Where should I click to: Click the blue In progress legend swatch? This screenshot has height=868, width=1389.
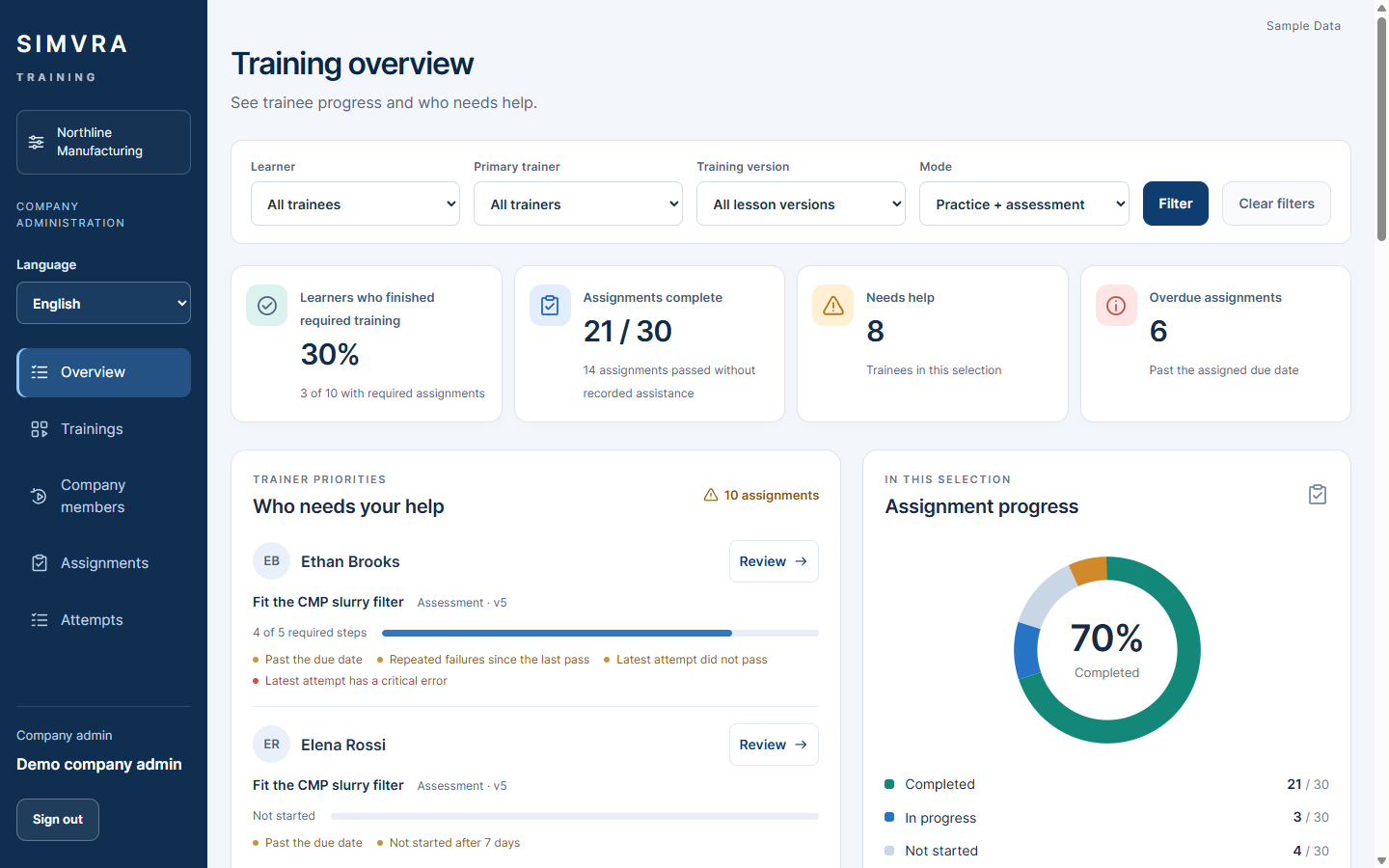click(x=889, y=817)
